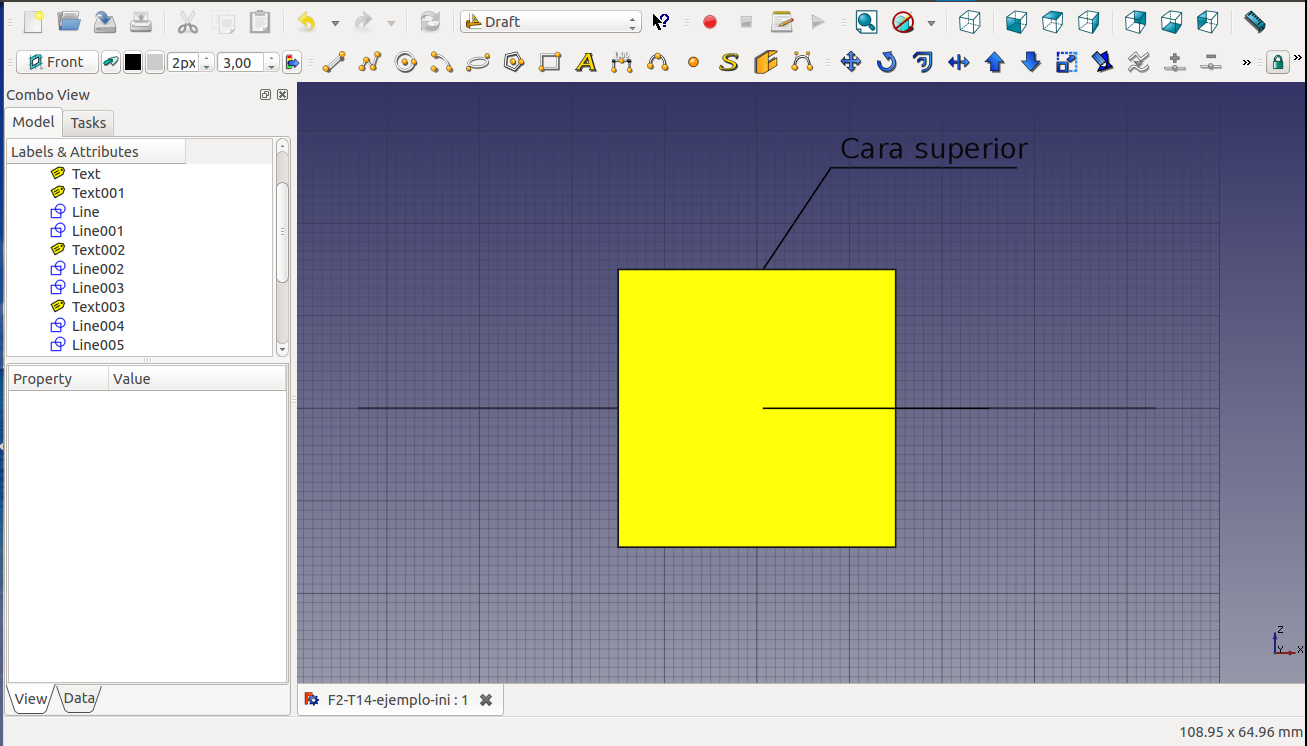Select the Circle drawing tool
The width and height of the screenshot is (1307, 746).
click(x=406, y=63)
